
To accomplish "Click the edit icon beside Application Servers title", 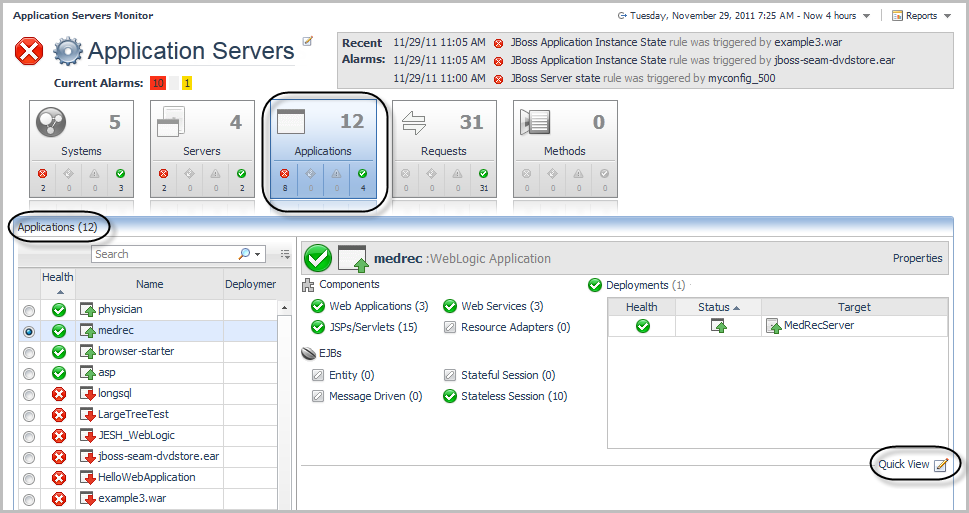I will 307,41.
